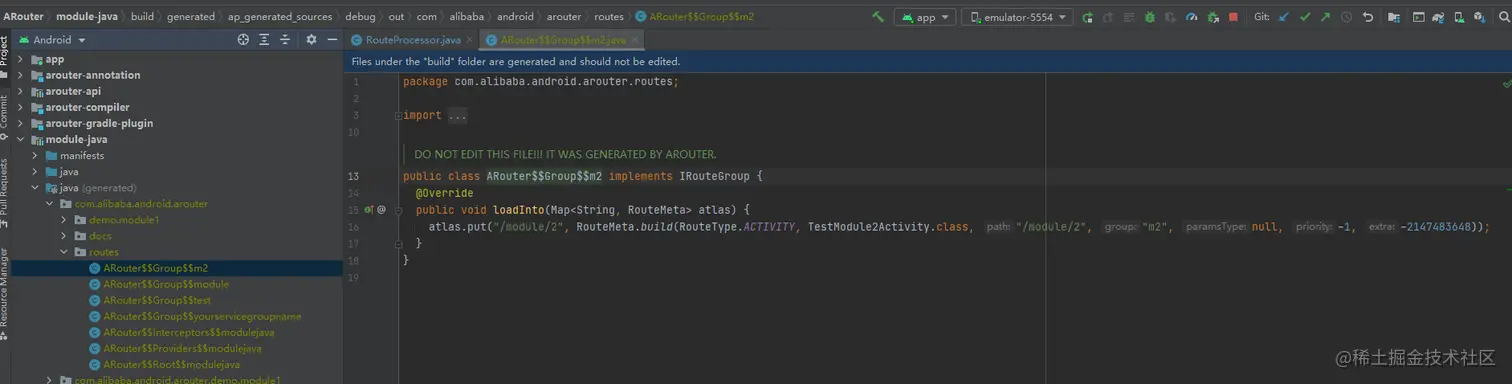Click the Git Commit checkmark icon

1304,17
